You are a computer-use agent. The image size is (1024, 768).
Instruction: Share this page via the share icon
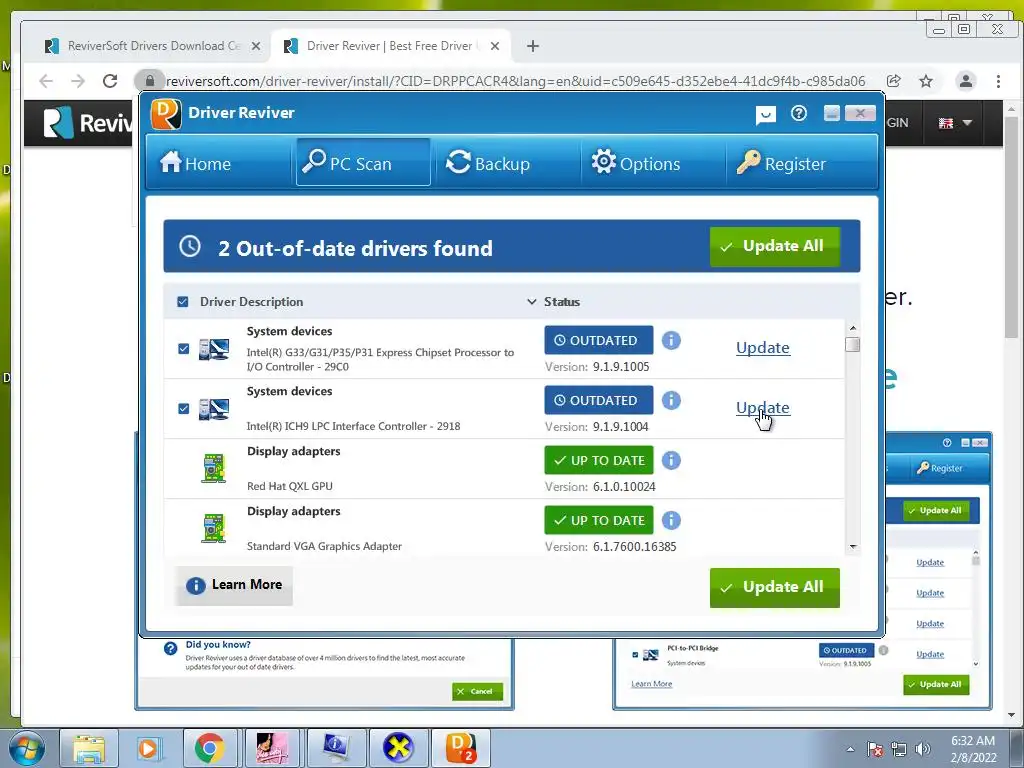[893, 81]
